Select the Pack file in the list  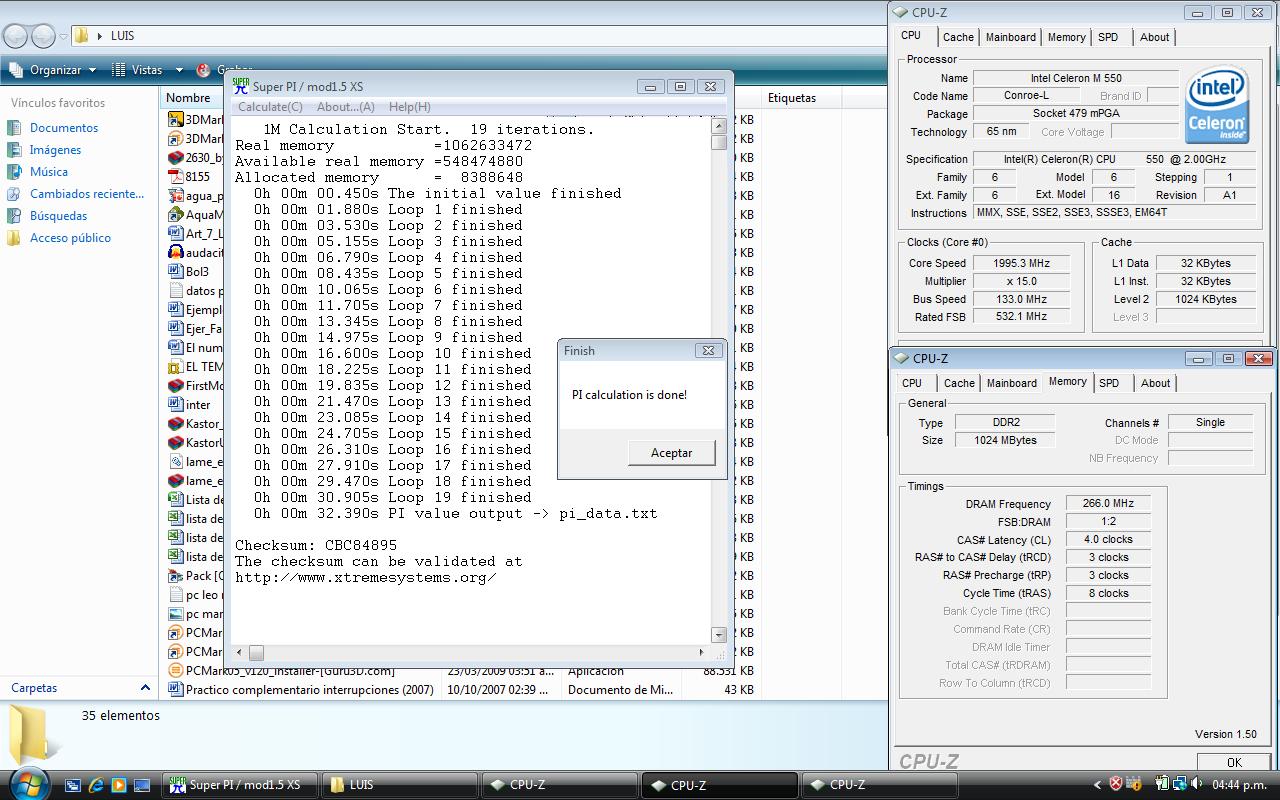coord(198,576)
